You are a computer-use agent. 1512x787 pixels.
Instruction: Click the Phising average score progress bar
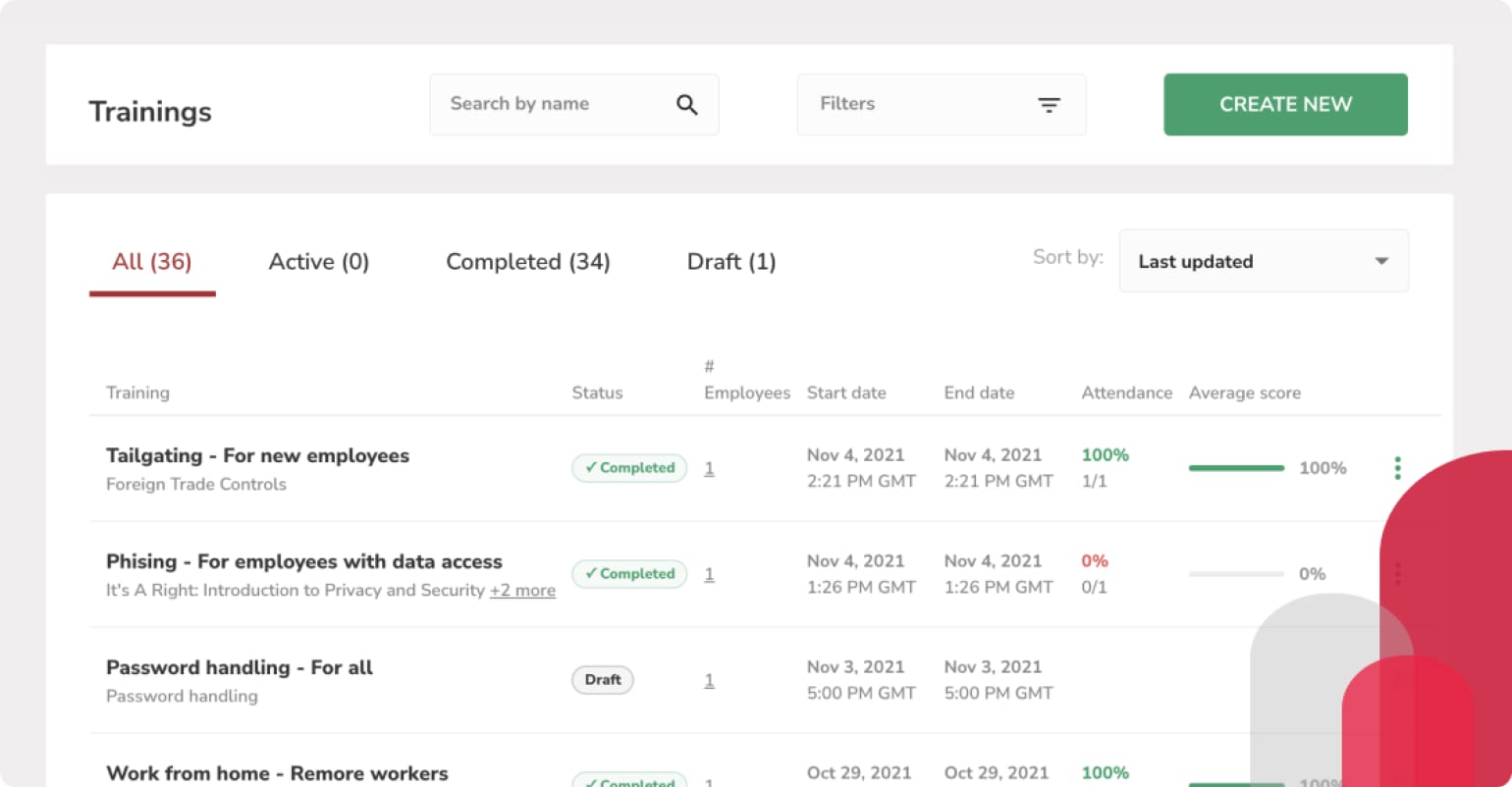pyautogui.click(x=1236, y=574)
